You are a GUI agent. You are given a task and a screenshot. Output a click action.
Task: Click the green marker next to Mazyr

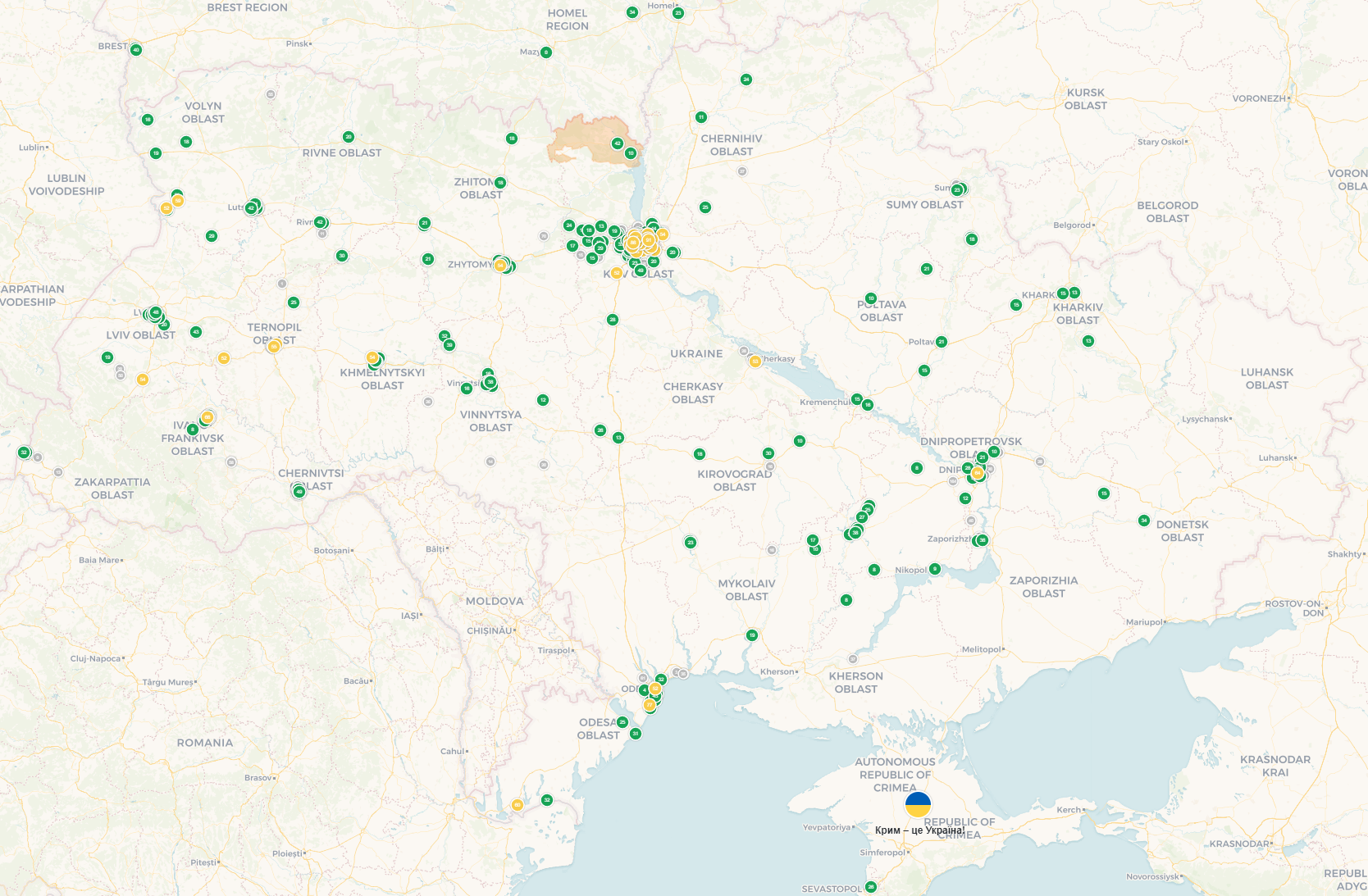click(546, 52)
